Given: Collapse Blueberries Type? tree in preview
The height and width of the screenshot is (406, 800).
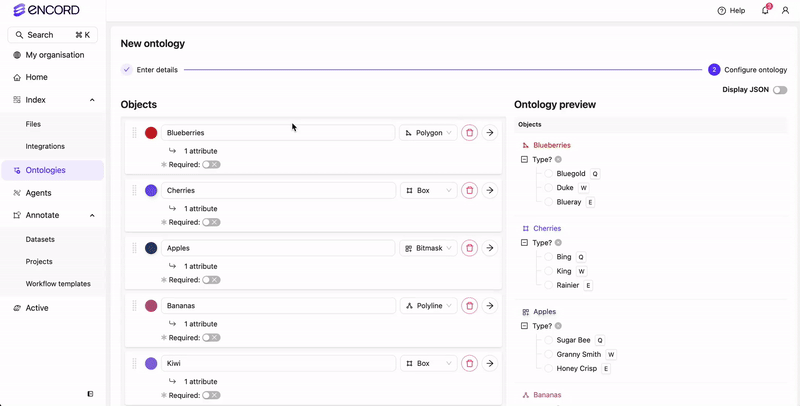Looking at the screenshot, I should click(524, 159).
